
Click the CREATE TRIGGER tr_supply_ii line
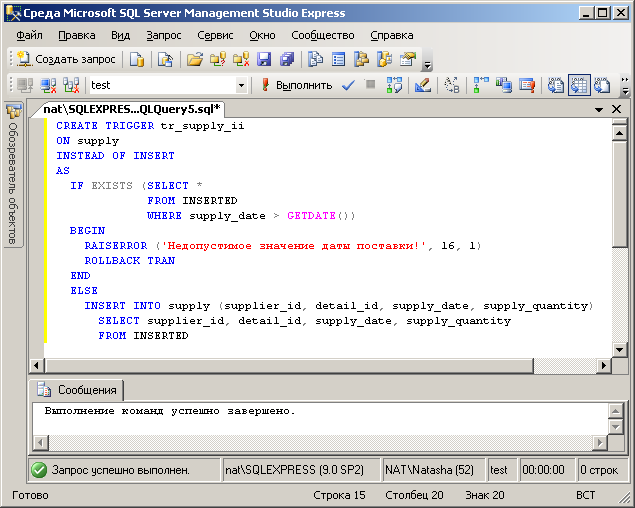[x=150, y=126]
